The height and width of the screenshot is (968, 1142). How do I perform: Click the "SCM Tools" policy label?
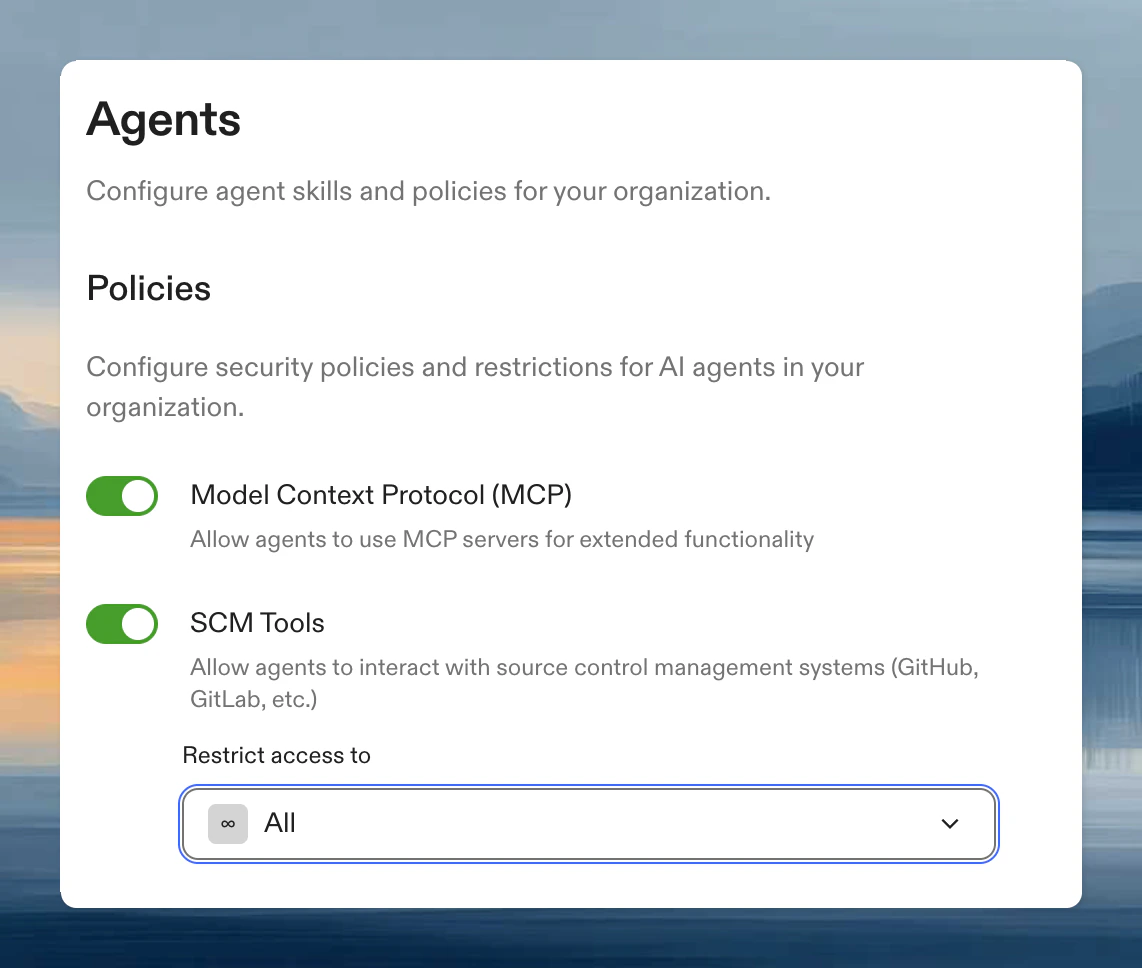point(257,623)
